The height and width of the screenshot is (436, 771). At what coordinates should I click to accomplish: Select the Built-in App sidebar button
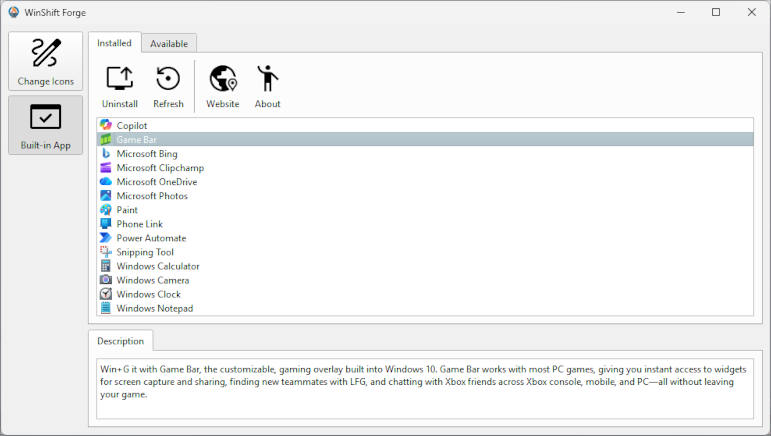45,125
